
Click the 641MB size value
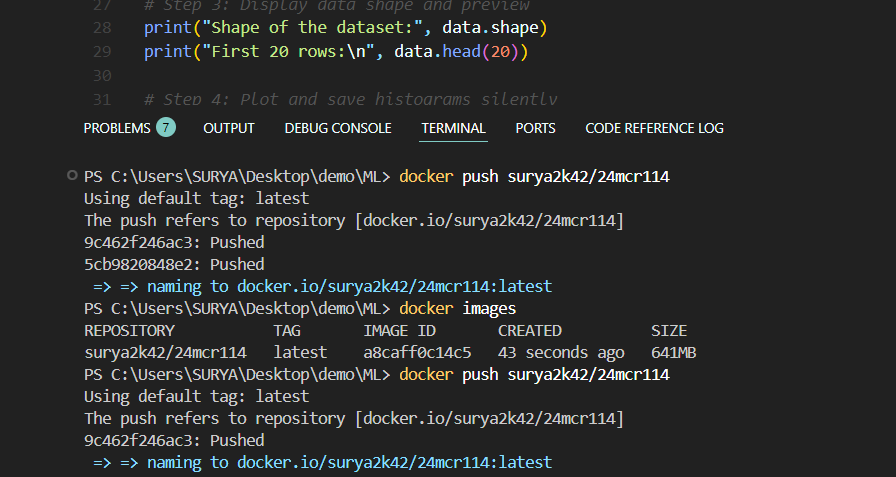click(673, 352)
